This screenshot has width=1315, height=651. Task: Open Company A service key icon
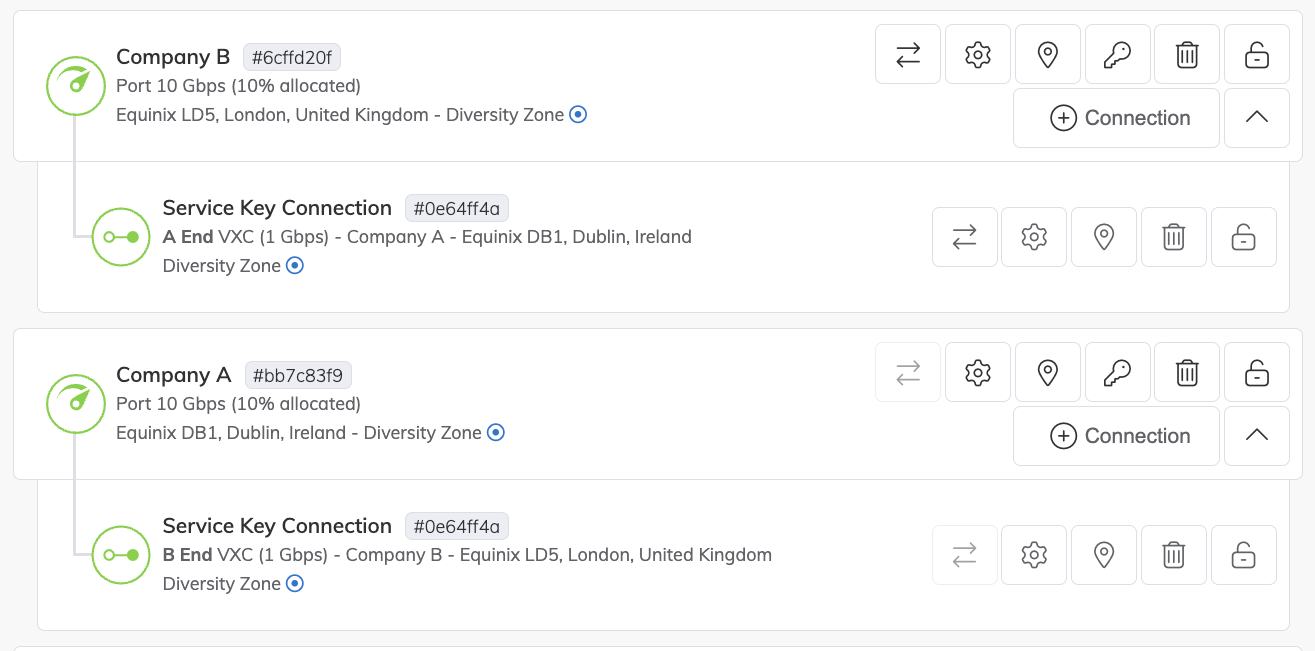(x=1117, y=372)
